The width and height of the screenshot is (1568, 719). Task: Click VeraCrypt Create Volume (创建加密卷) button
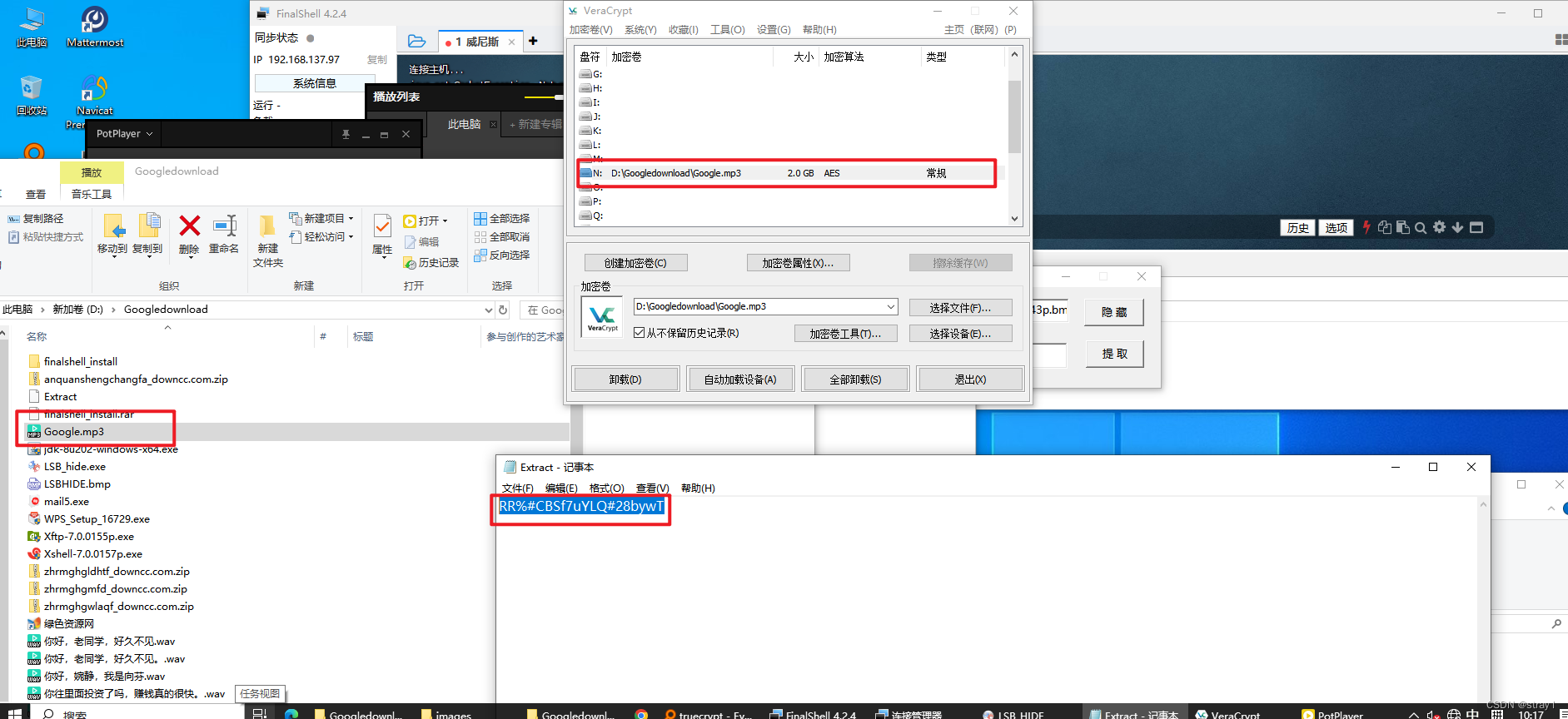point(635,263)
